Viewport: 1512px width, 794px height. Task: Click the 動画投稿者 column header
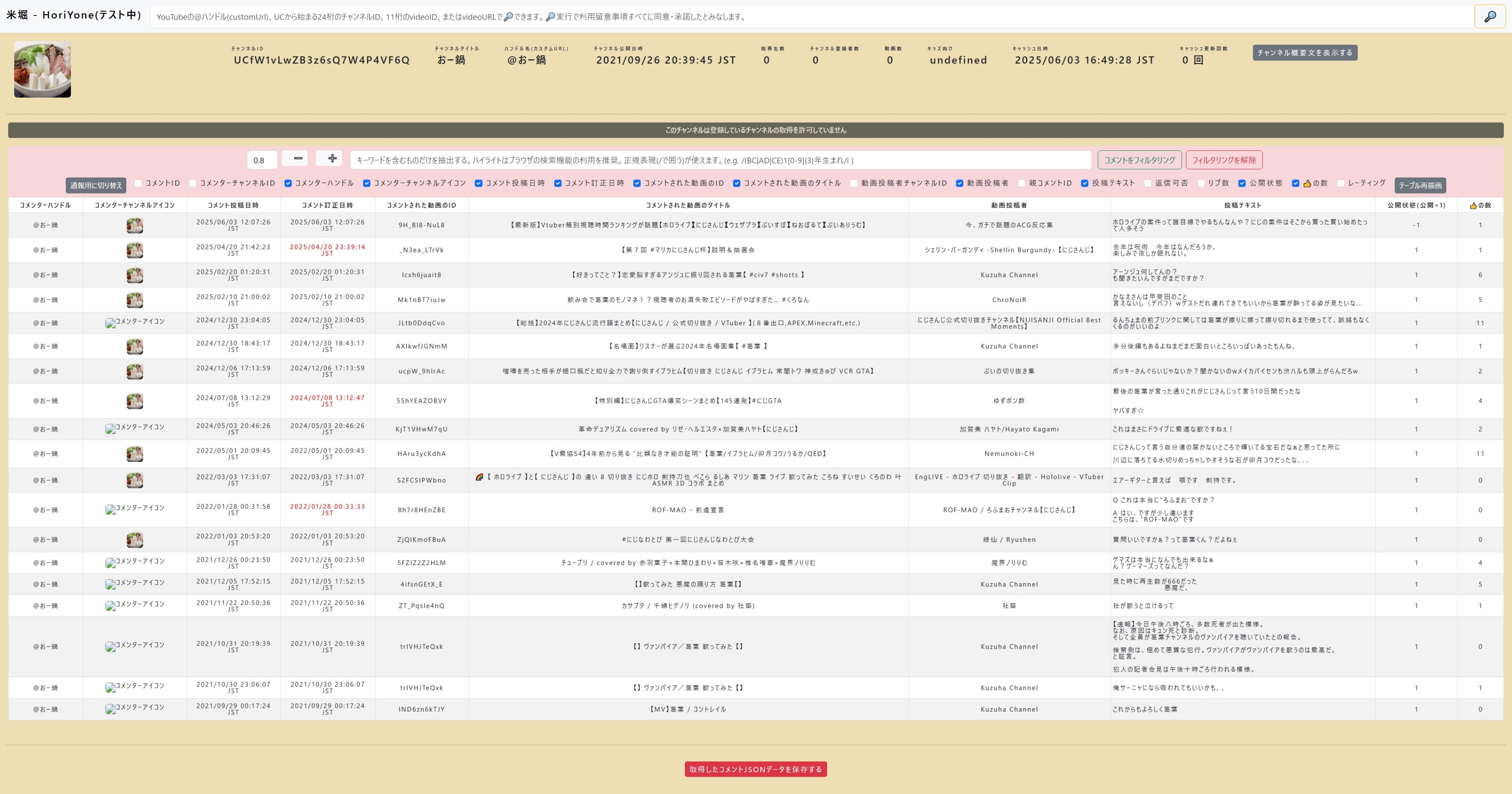(x=1009, y=205)
